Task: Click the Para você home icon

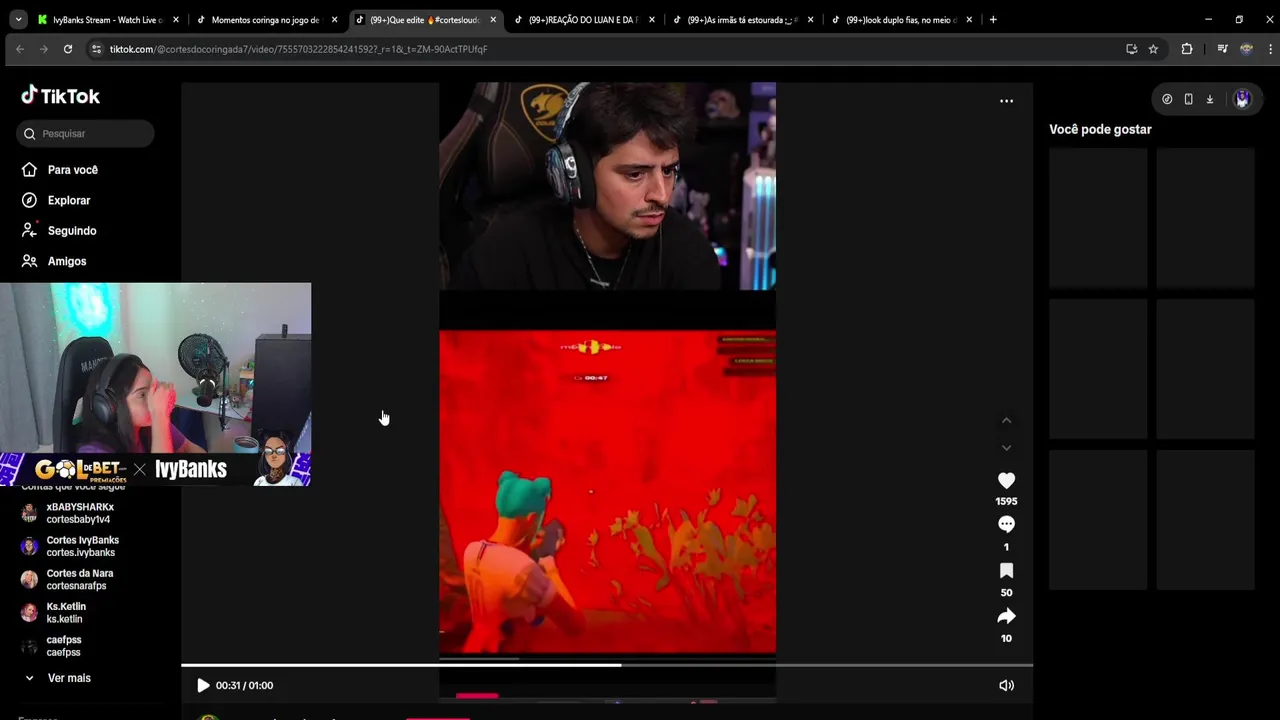Action: [x=29, y=170]
